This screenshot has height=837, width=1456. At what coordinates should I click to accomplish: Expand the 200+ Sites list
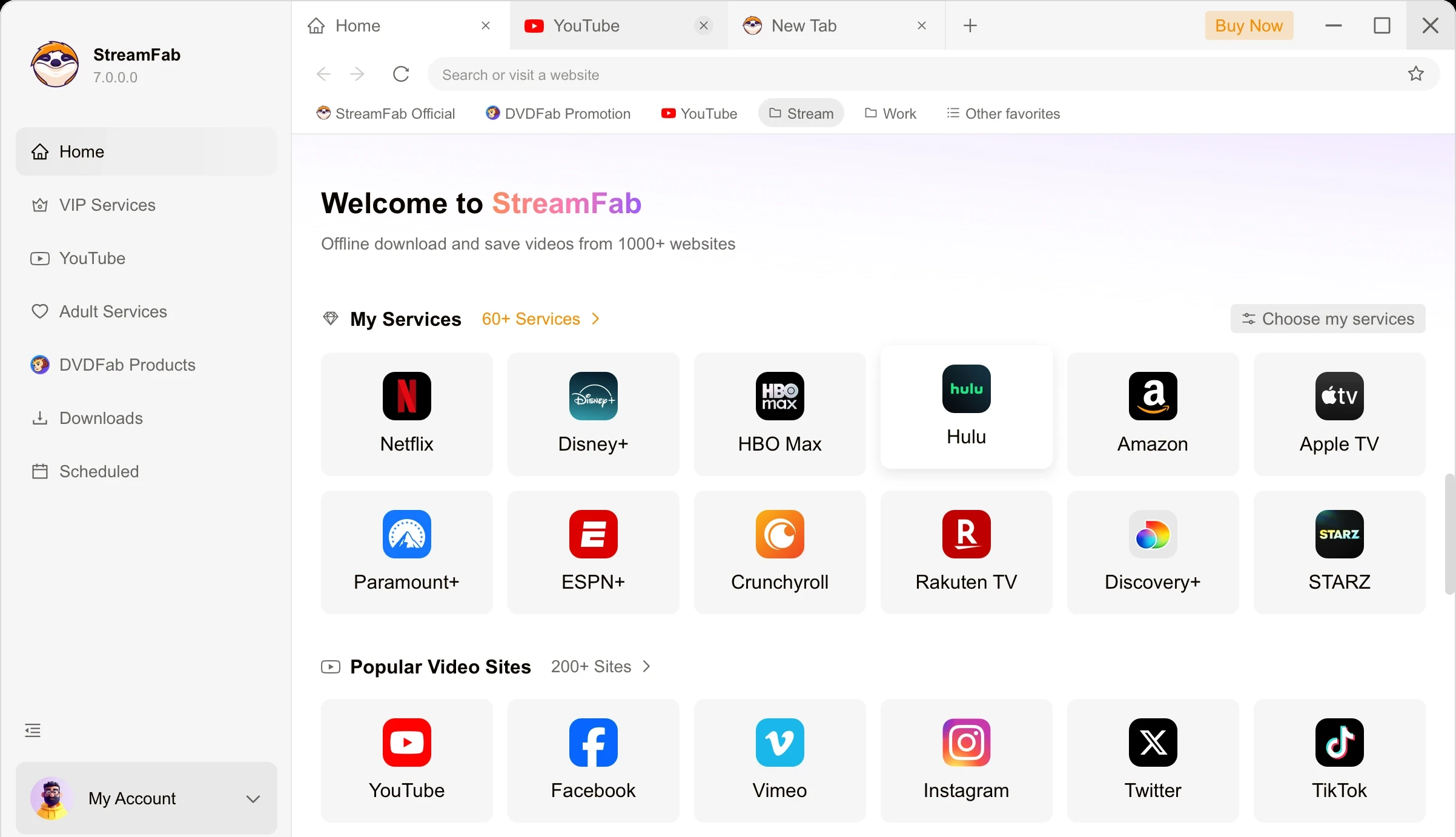[x=601, y=666]
